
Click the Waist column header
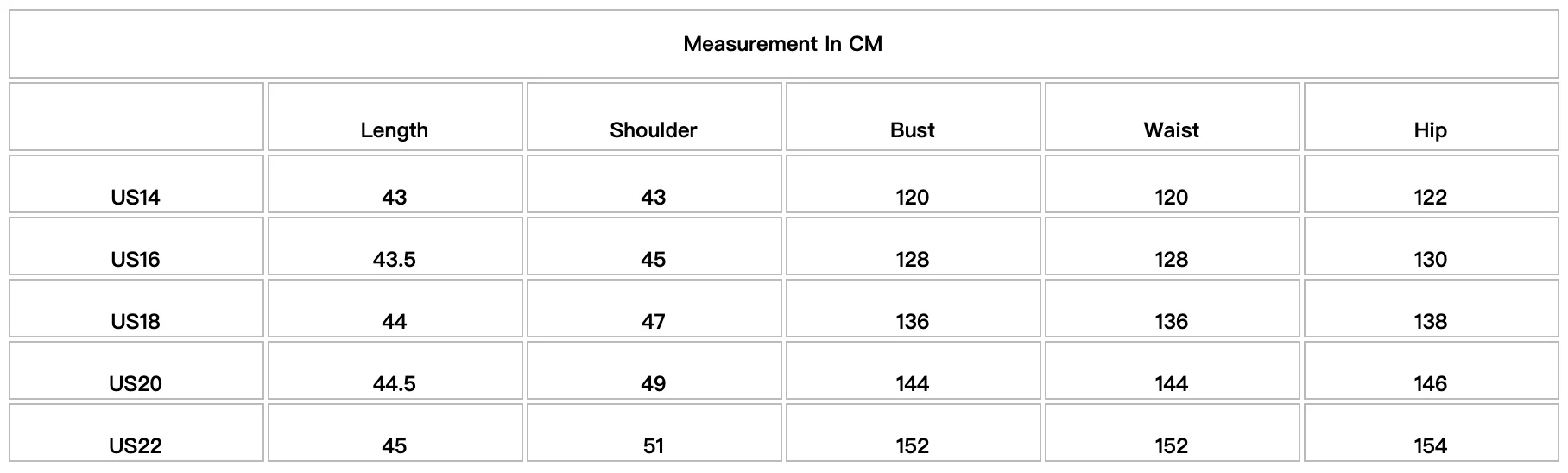coord(1172,130)
